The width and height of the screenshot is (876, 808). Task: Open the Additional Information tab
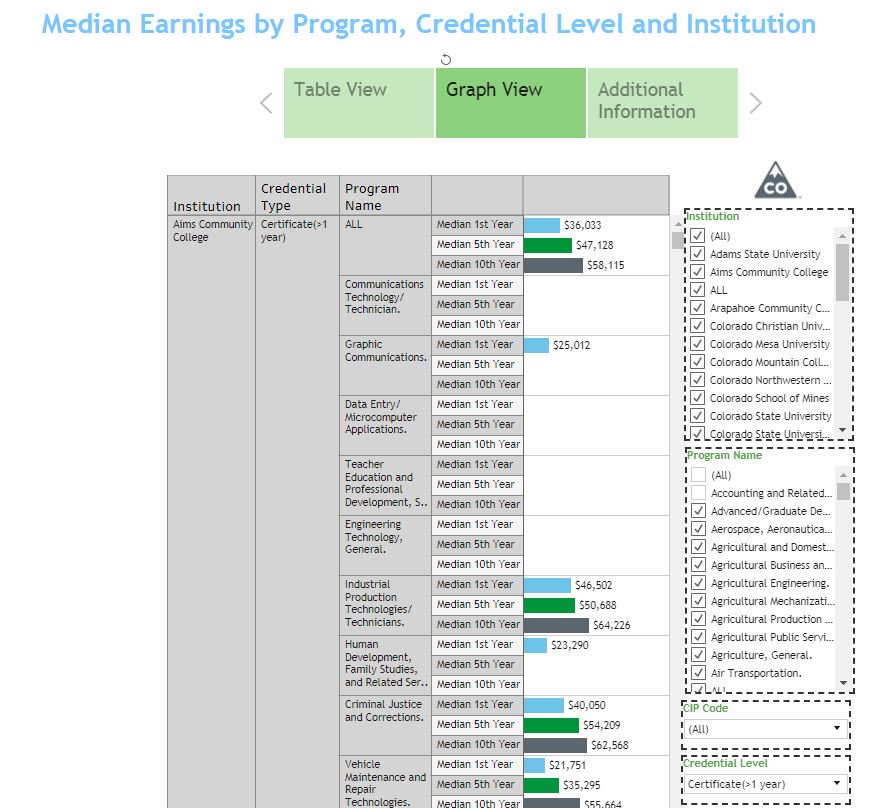(663, 103)
